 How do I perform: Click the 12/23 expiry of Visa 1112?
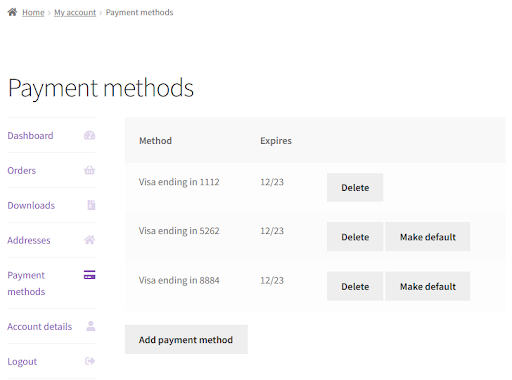[272, 182]
